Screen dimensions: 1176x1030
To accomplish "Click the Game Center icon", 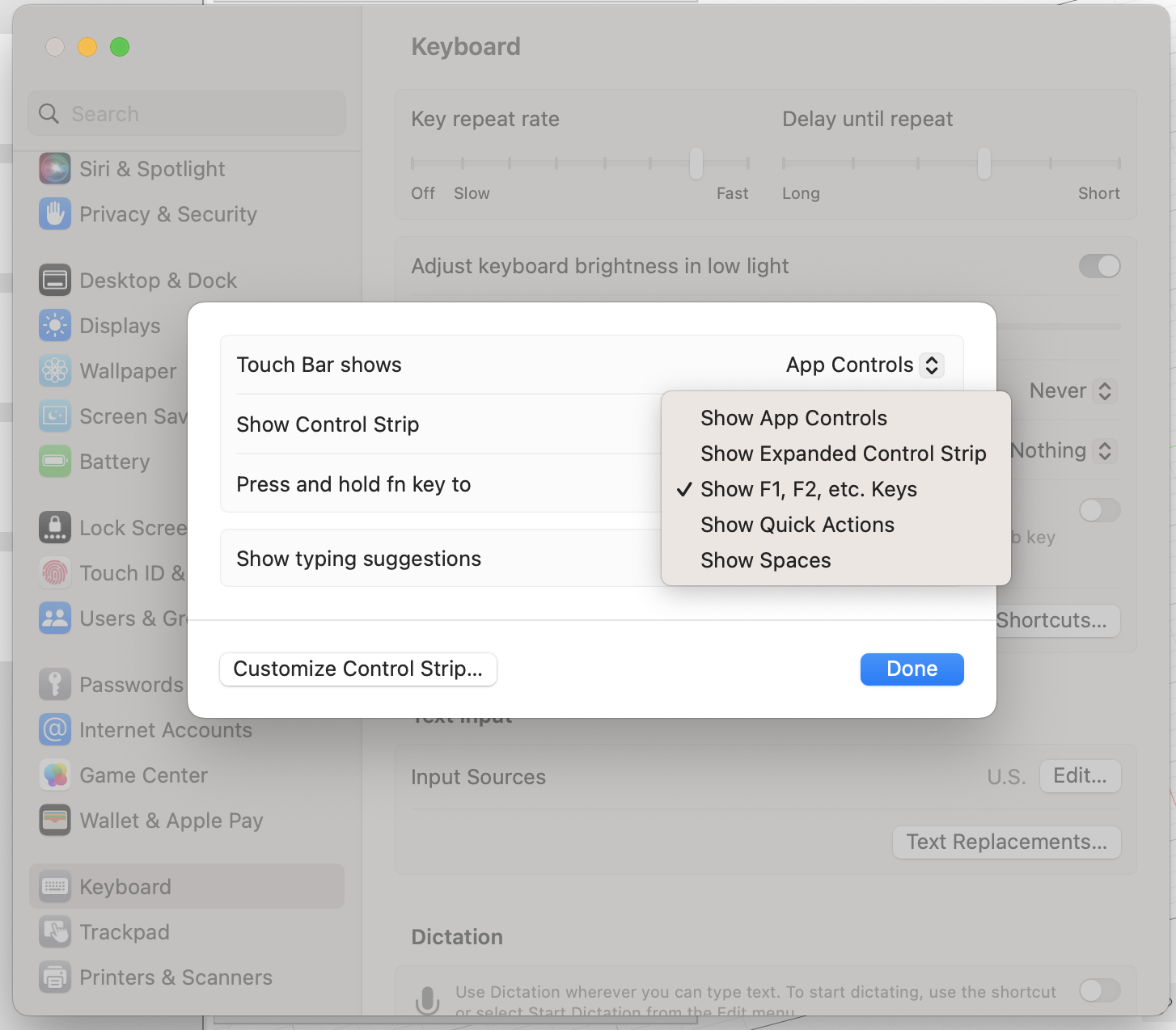I will coord(55,775).
